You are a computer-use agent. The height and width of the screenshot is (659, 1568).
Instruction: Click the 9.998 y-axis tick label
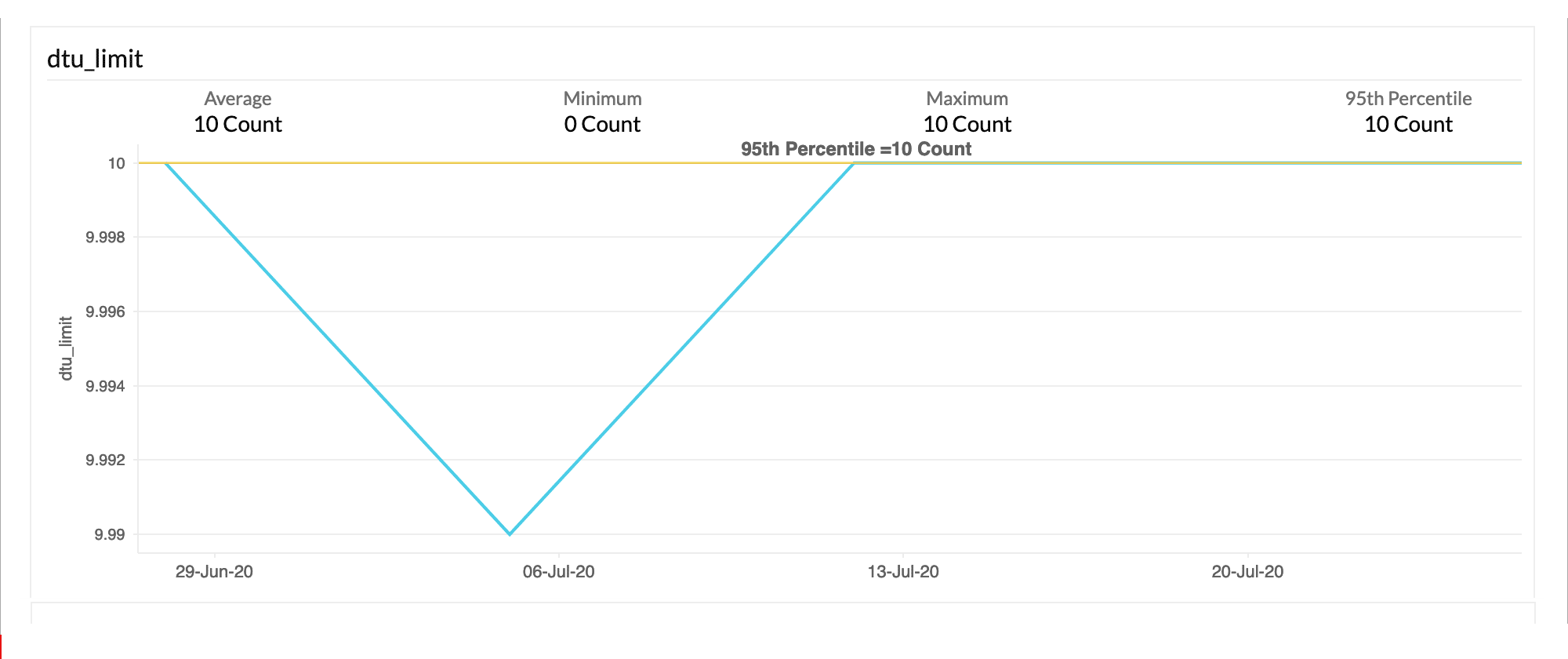pos(105,238)
